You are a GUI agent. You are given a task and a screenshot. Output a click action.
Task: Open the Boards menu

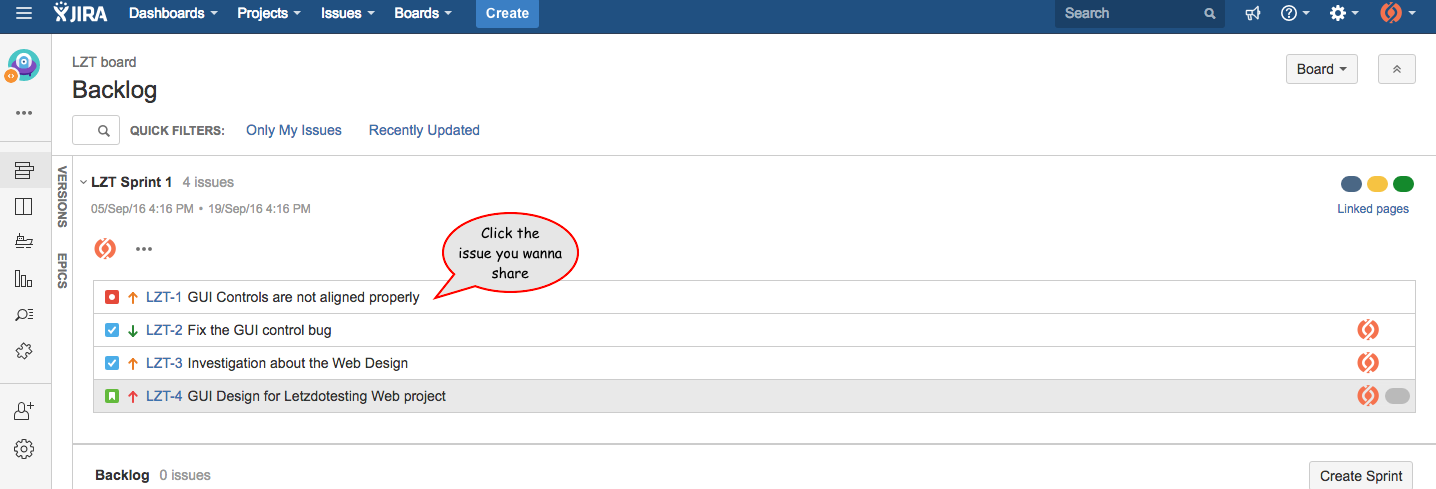(423, 14)
